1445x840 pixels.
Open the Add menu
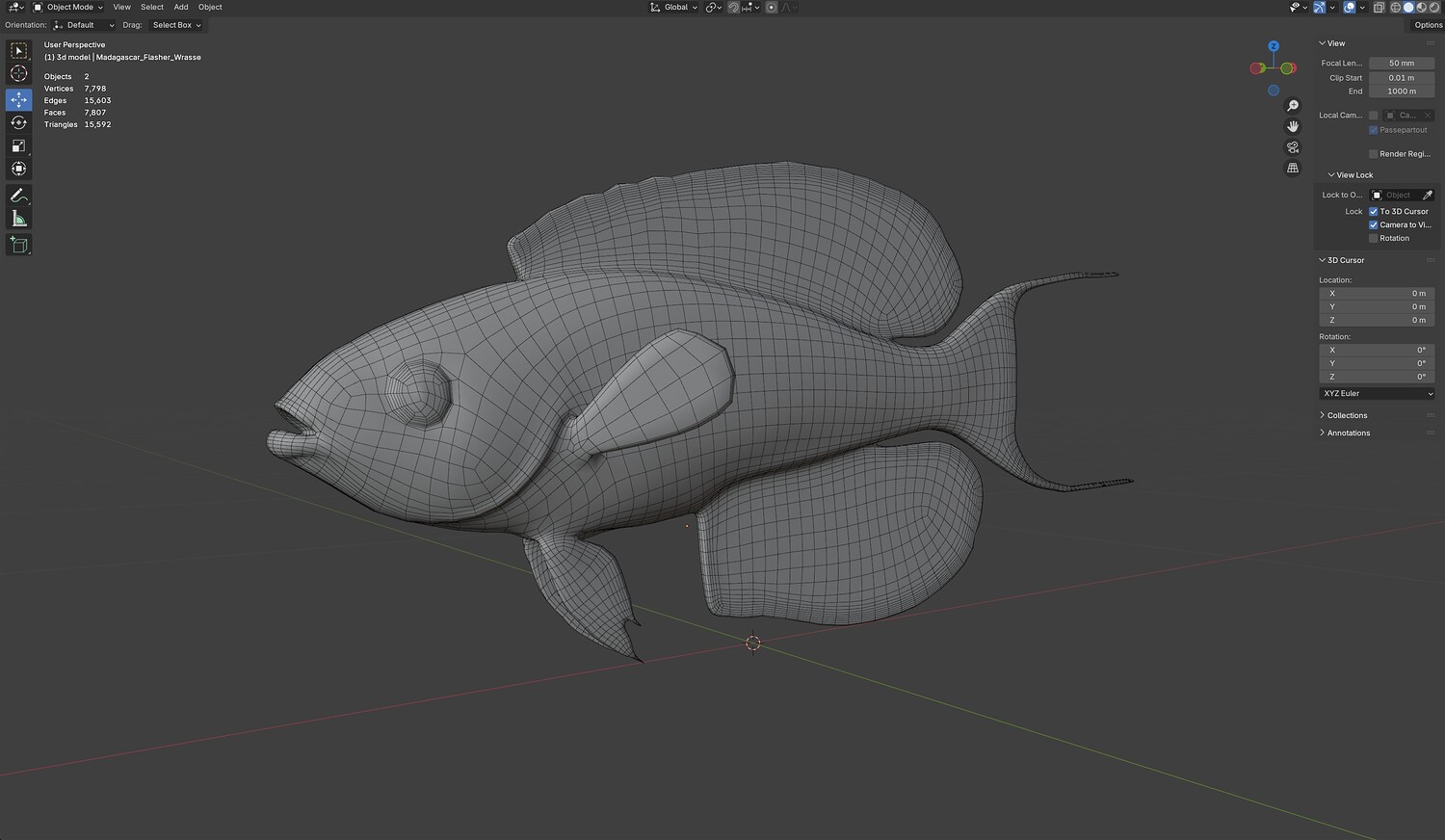181,7
